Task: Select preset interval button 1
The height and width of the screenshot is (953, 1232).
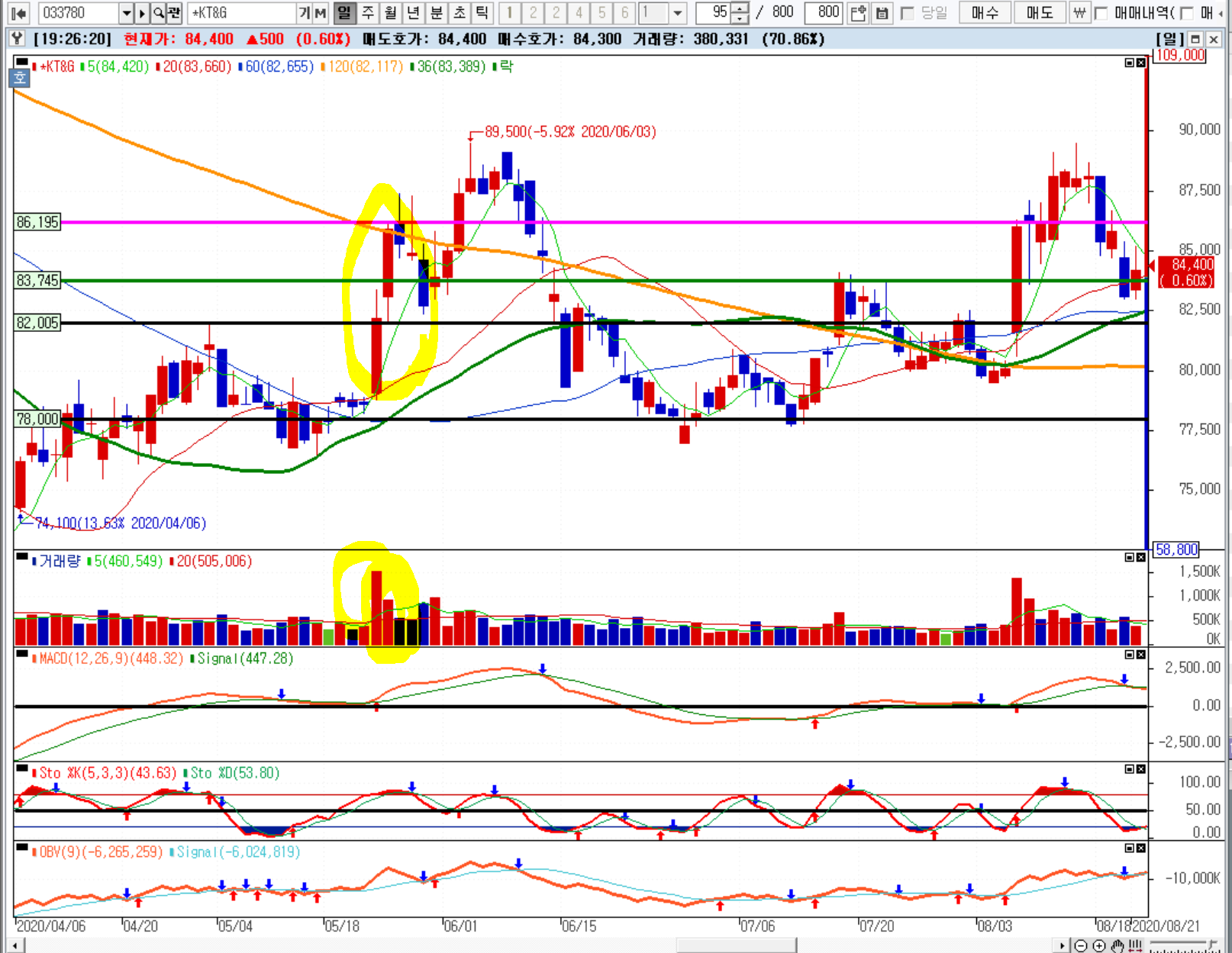Action: pyautogui.click(x=510, y=13)
